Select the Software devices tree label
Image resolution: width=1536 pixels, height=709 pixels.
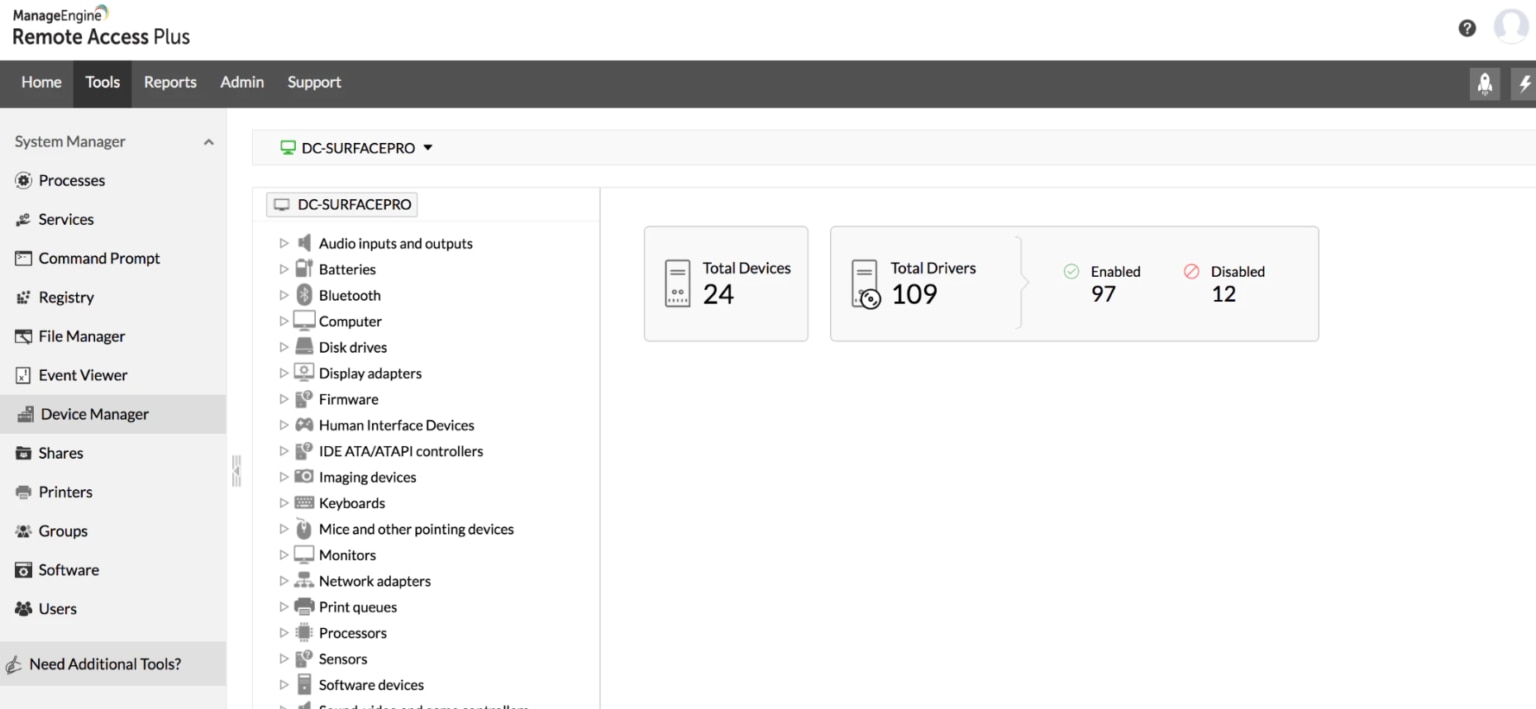click(x=371, y=685)
